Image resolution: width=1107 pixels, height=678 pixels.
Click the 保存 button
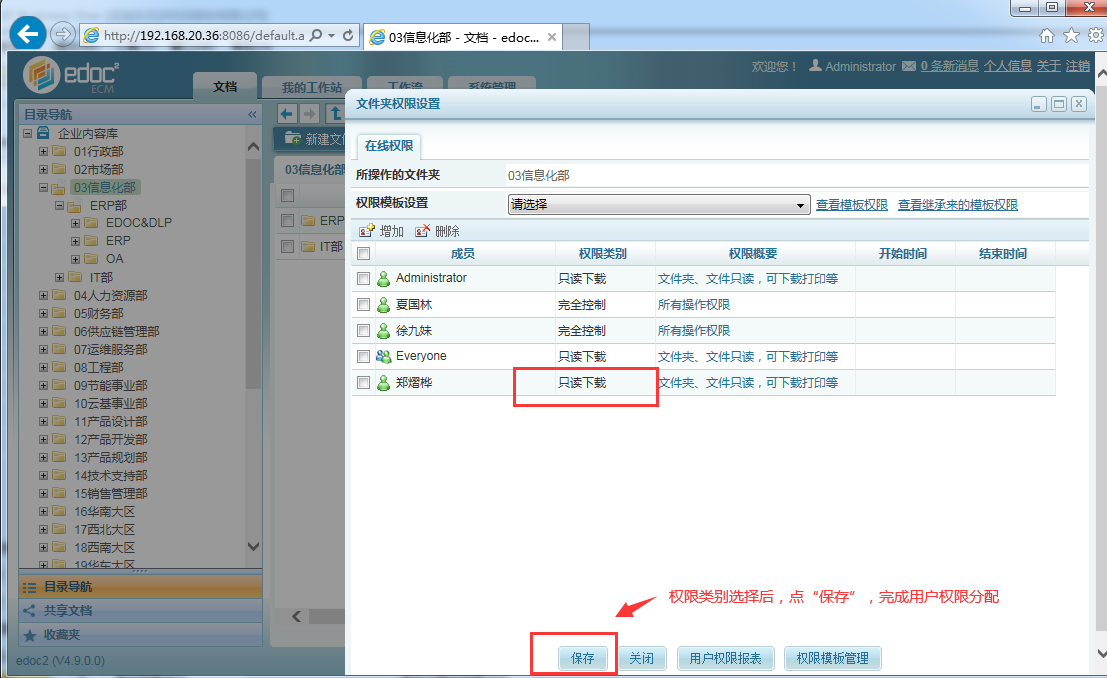(582, 658)
